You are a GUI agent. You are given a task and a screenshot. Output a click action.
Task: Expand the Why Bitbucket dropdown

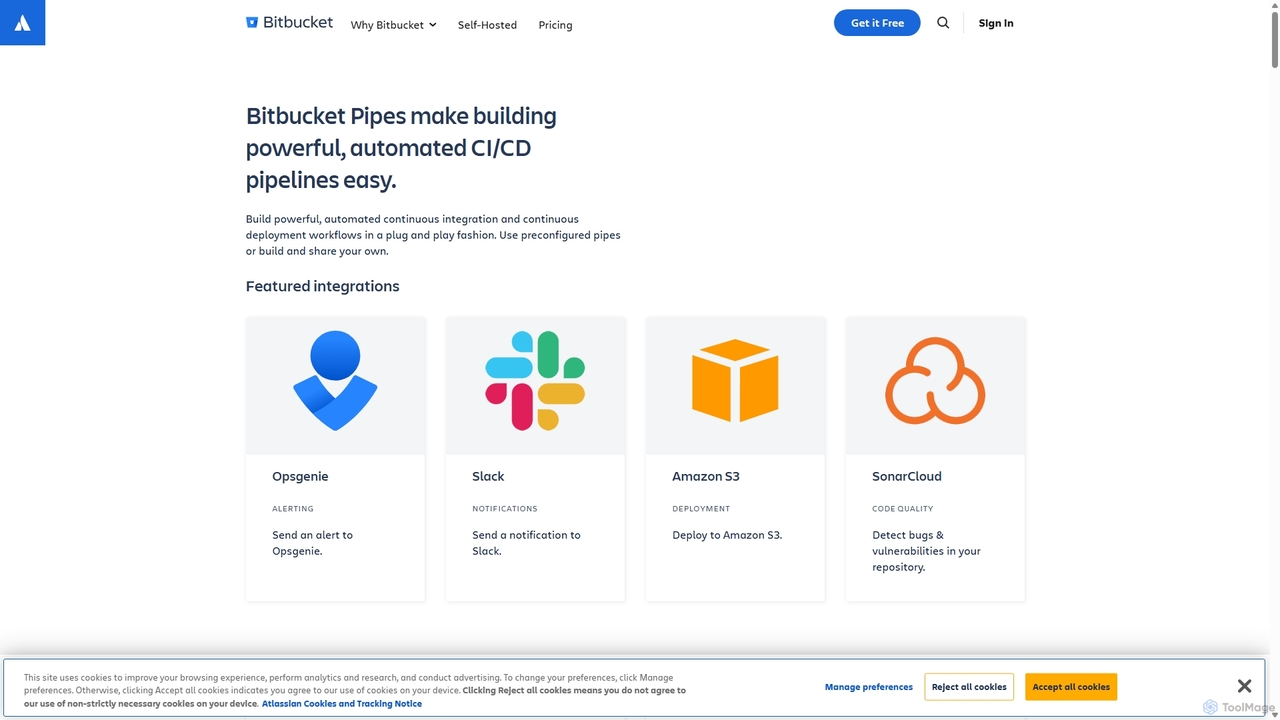pyautogui.click(x=393, y=25)
